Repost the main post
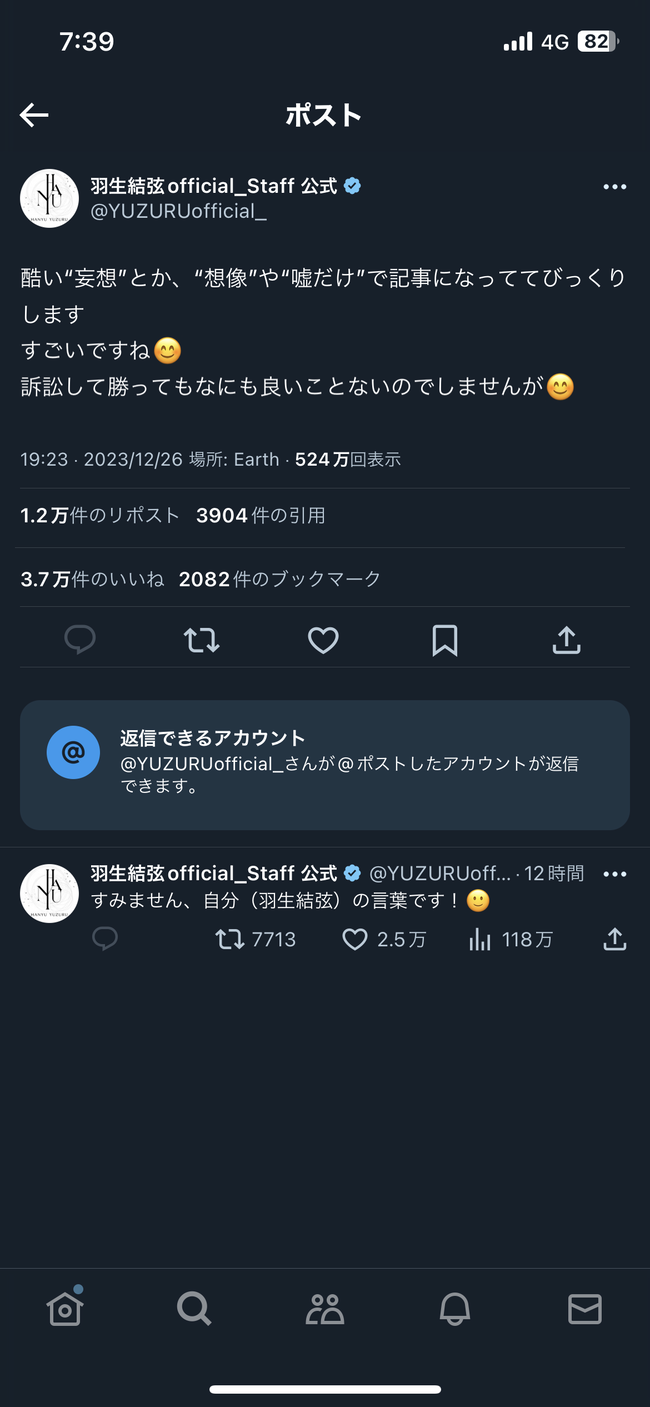 pyautogui.click(x=201, y=639)
